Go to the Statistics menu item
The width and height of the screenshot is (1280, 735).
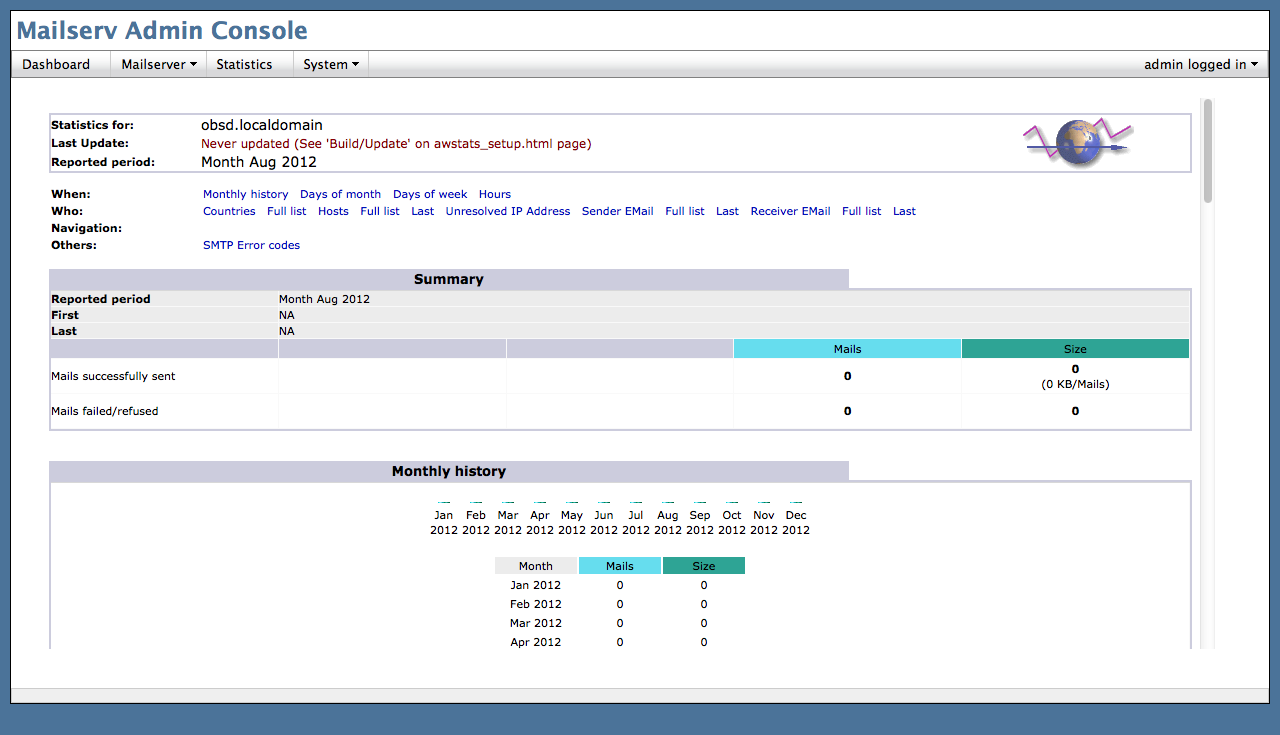click(244, 64)
